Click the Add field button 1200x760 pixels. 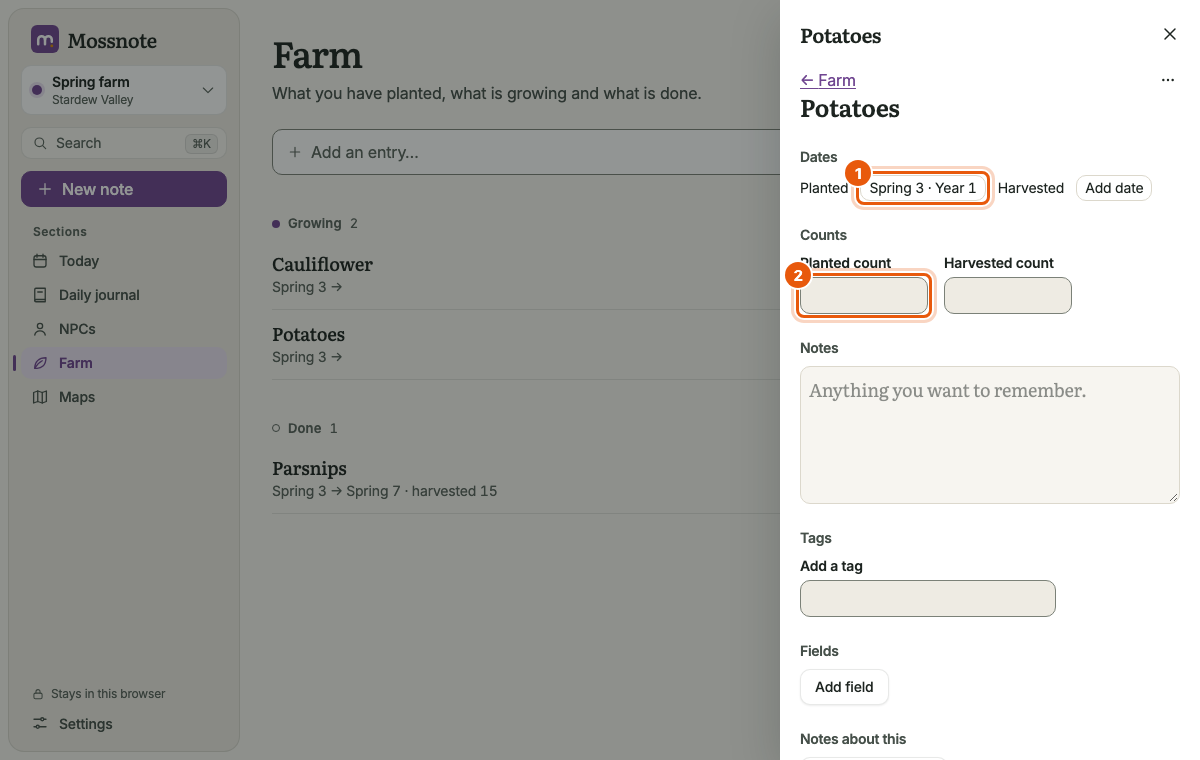pyautogui.click(x=844, y=687)
